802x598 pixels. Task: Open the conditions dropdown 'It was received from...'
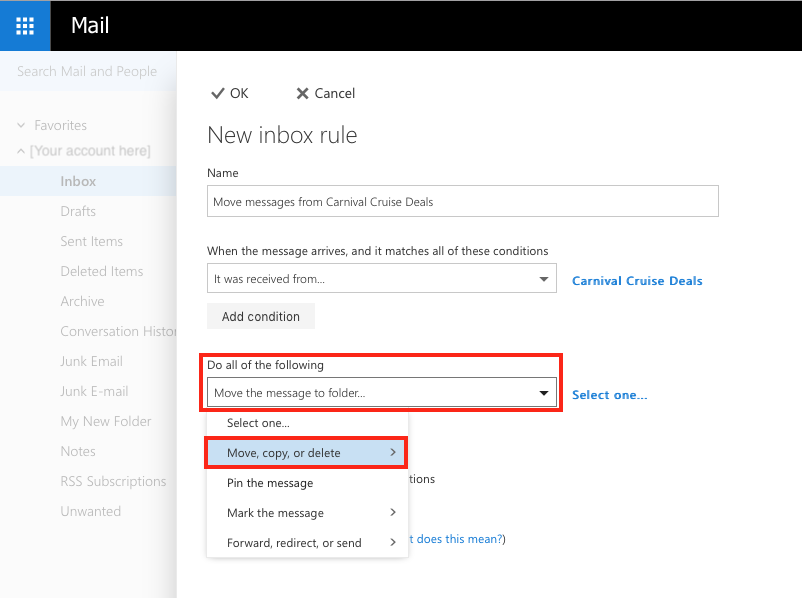(x=381, y=279)
